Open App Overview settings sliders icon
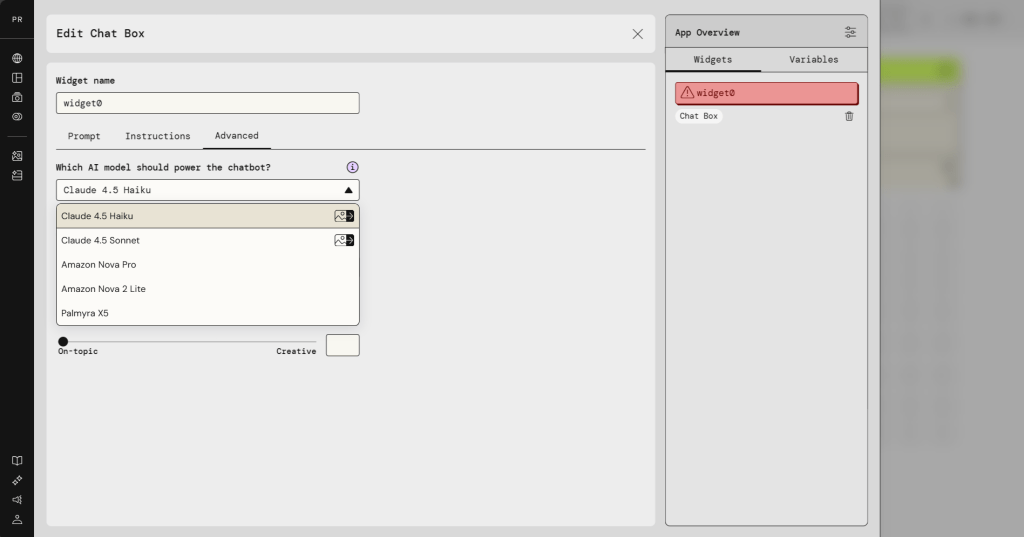The height and width of the screenshot is (537, 1024). tap(850, 32)
